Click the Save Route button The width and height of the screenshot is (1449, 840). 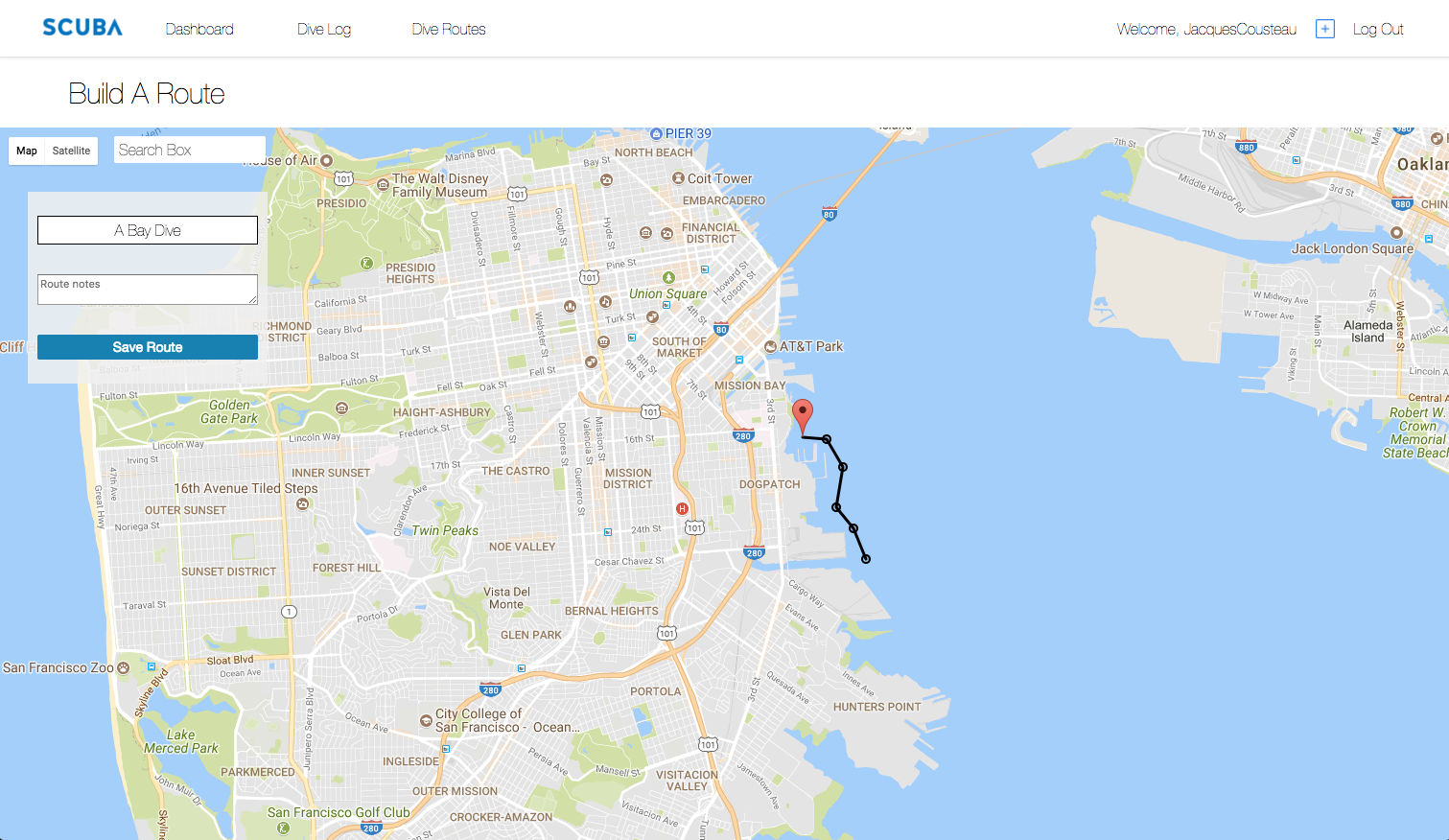point(148,347)
